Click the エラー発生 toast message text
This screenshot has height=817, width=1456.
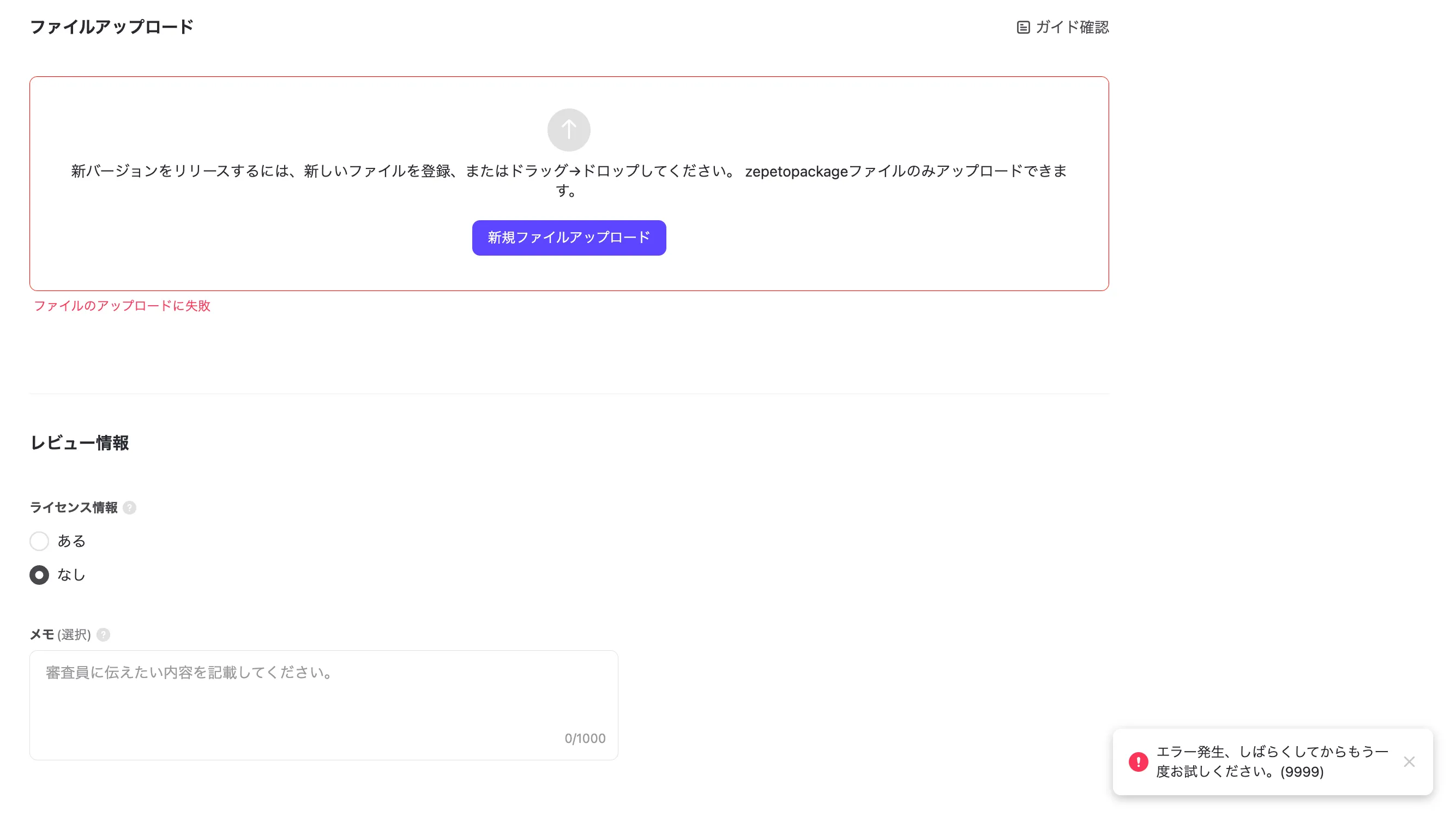(x=1272, y=761)
